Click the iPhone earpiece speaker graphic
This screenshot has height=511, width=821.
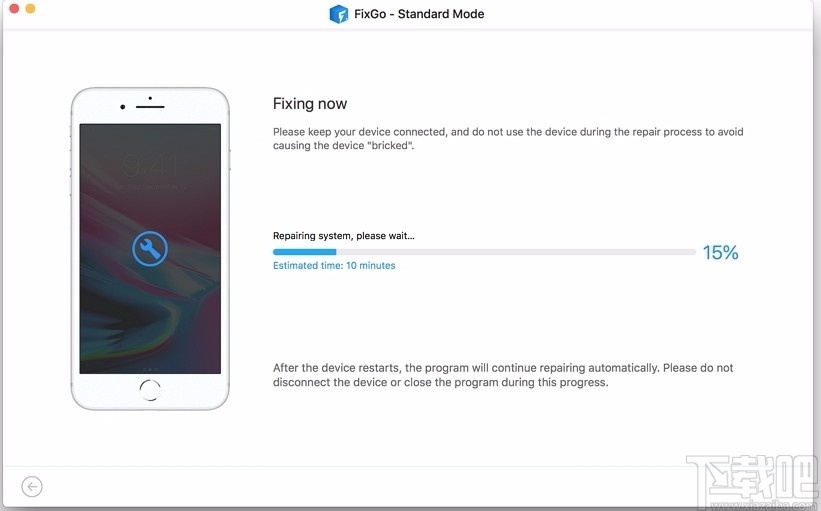pyautogui.click(x=150, y=107)
